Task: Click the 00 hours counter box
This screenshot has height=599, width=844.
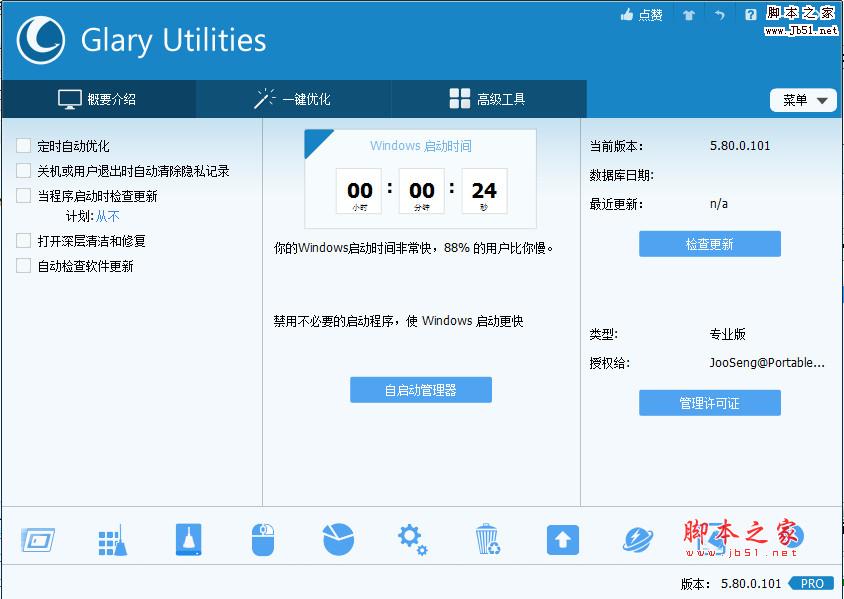Action: point(359,191)
